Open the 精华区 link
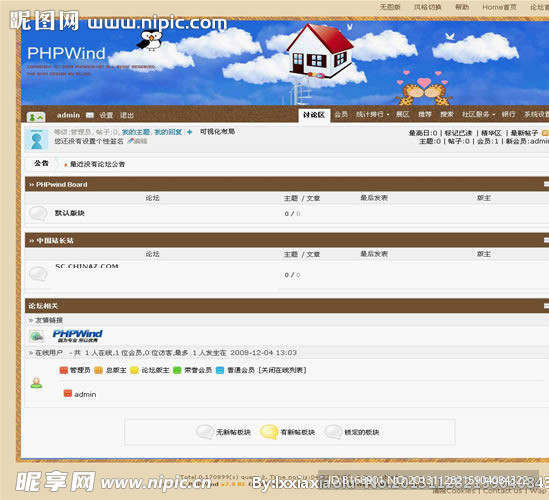 pos(491,133)
